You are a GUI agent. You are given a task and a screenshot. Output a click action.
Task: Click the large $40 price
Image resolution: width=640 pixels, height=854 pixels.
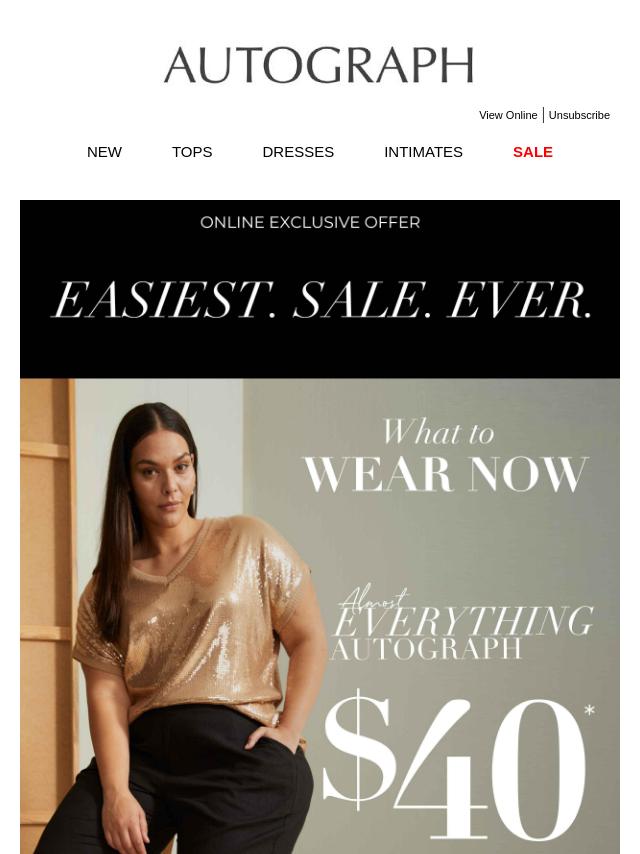[x=453, y=768]
